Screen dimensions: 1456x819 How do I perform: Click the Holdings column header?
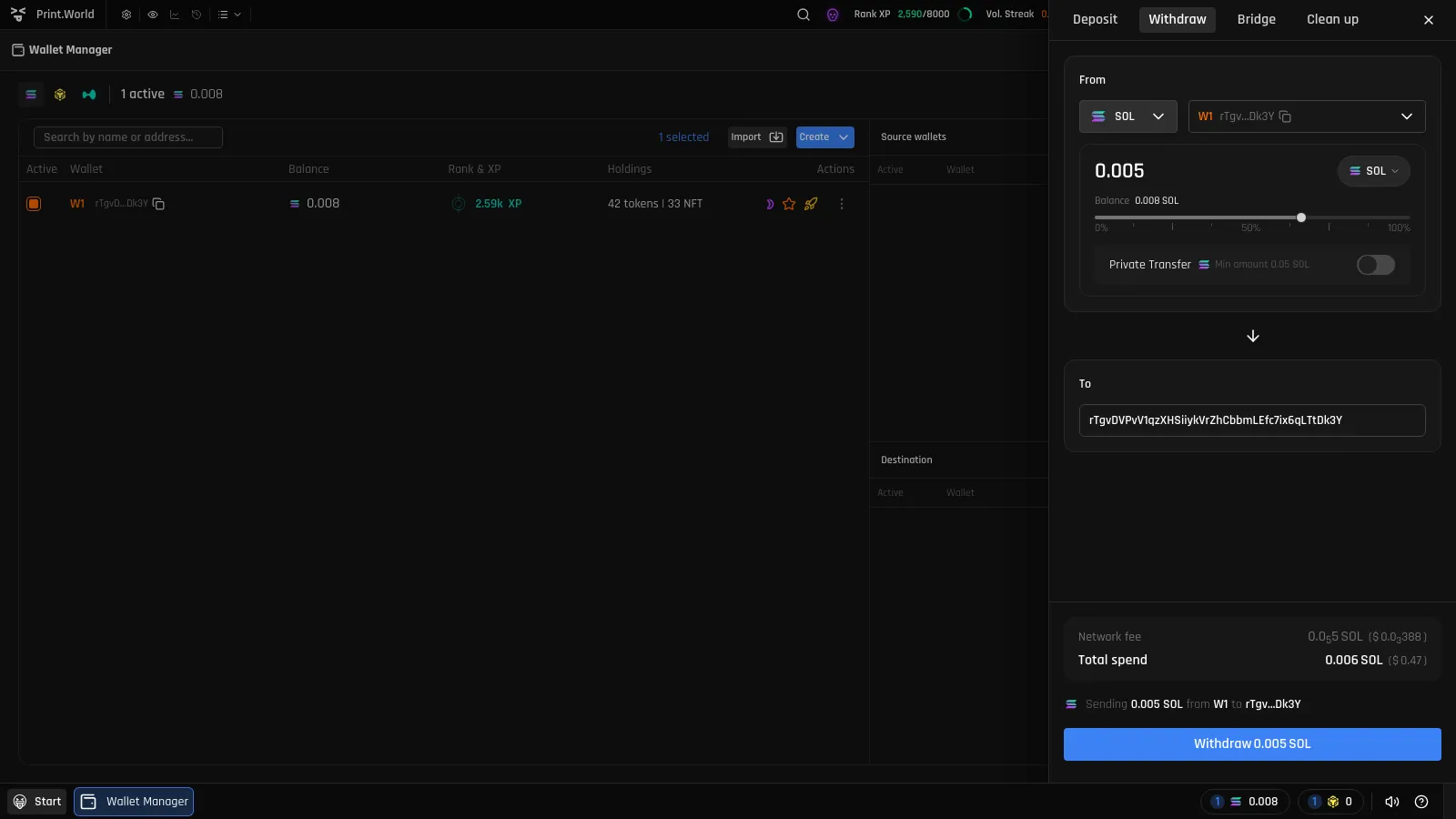630,169
